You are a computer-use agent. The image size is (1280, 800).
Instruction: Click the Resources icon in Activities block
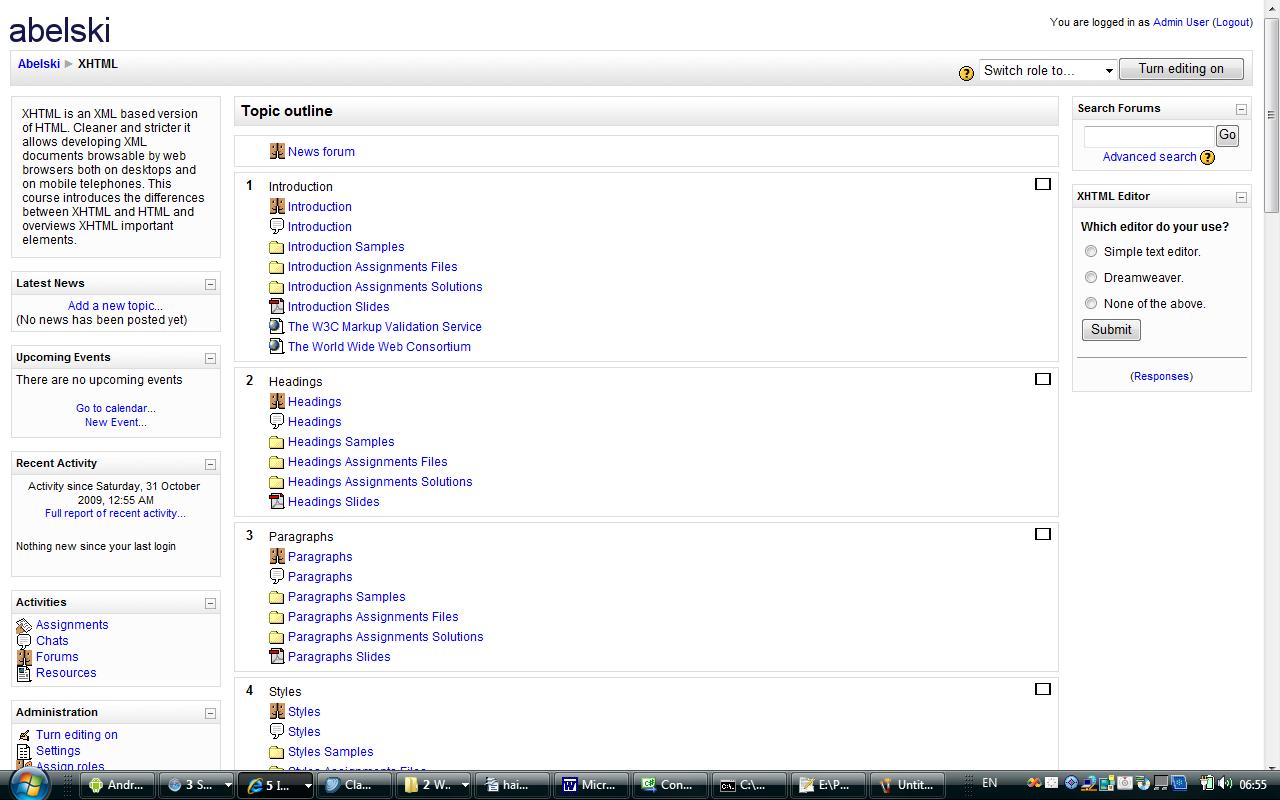[x=24, y=673]
